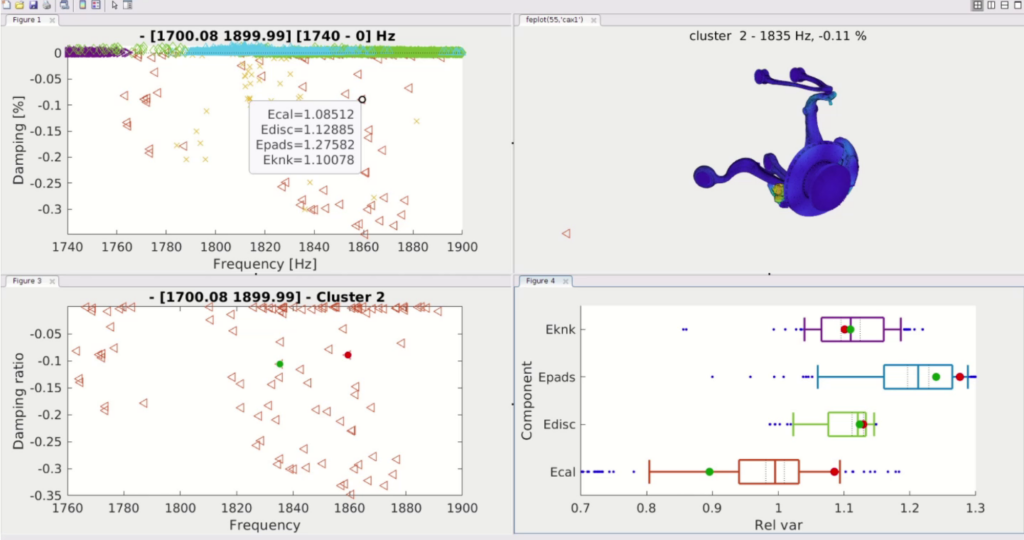Click 'Epads=1.27582' in the data tip
The height and width of the screenshot is (540, 1024).
(x=305, y=145)
